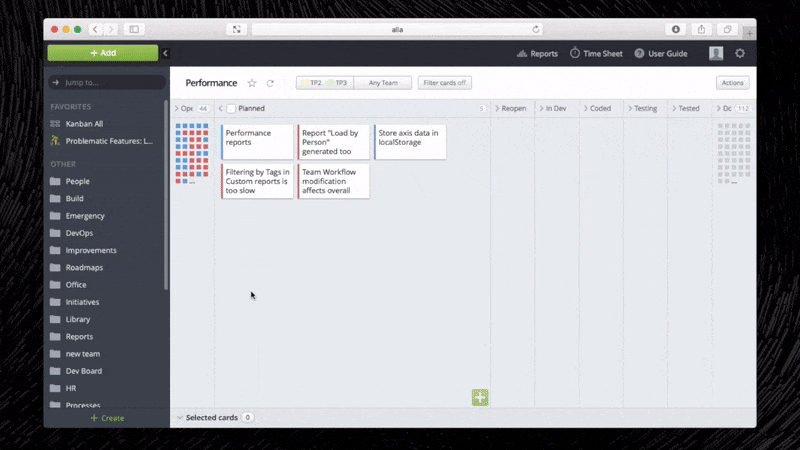Collapse the left sidebar with arrow
Viewport: 800px width, 450px height.
(x=165, y=53)
